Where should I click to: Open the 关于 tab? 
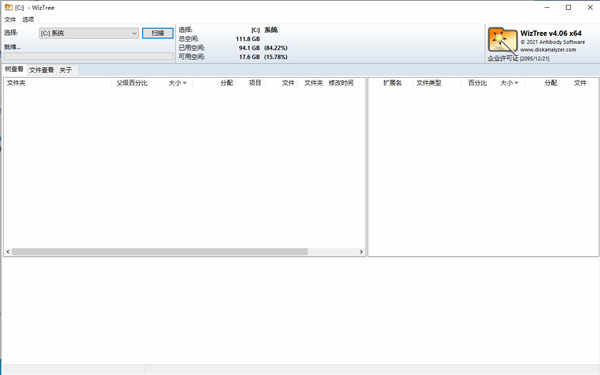click(66, 70)
